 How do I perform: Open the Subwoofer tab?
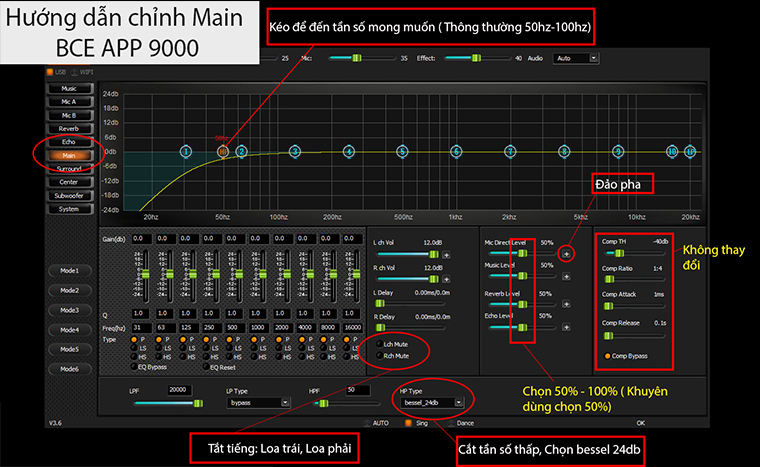point(69,195)
